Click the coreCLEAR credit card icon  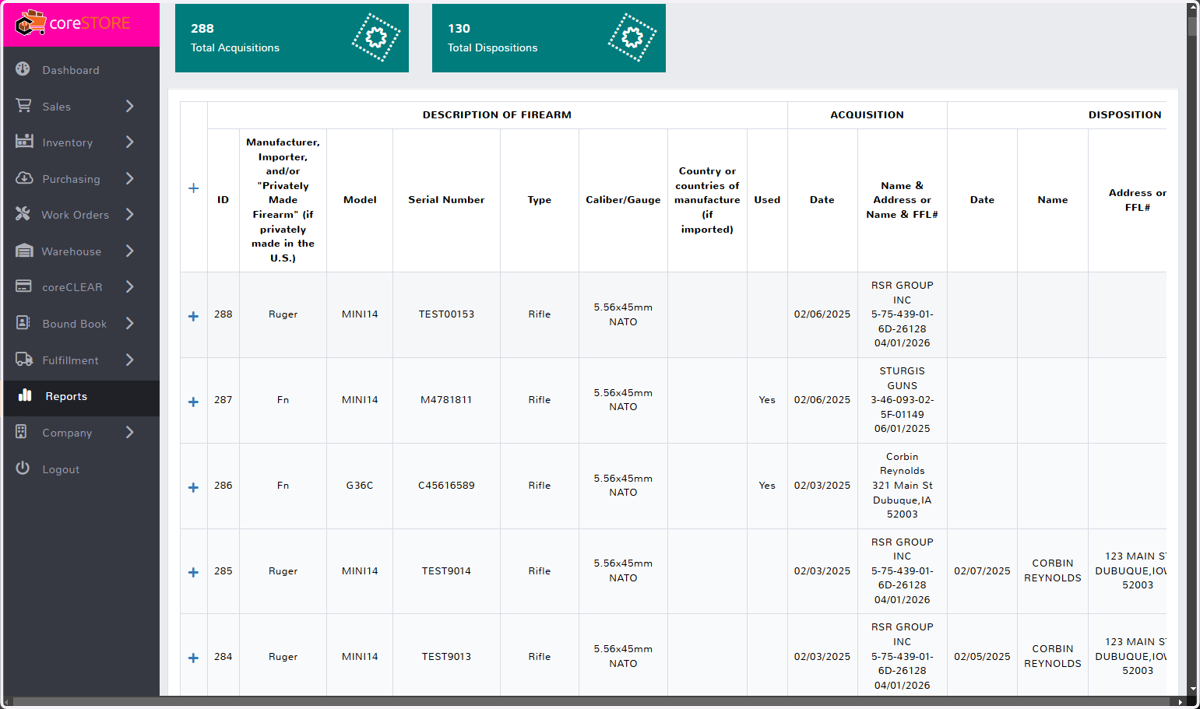pyautogui.click(x=24, y=287)
